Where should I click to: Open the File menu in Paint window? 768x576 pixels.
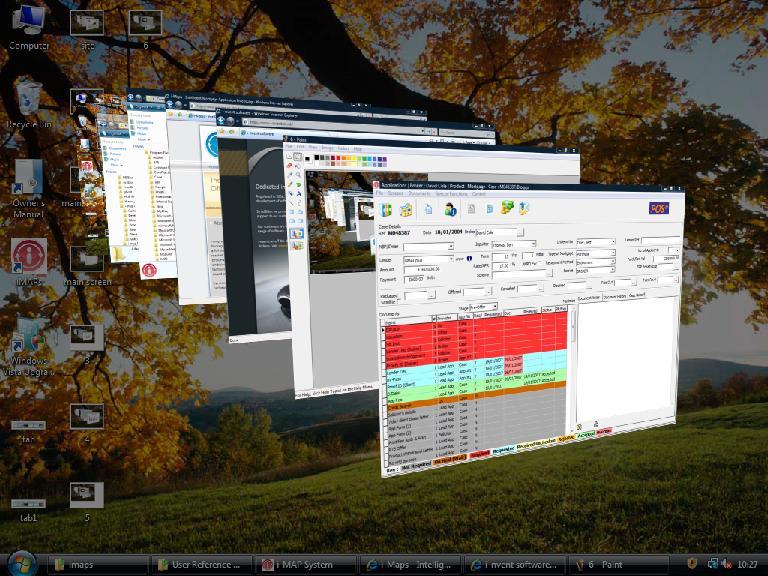(289, 146)
